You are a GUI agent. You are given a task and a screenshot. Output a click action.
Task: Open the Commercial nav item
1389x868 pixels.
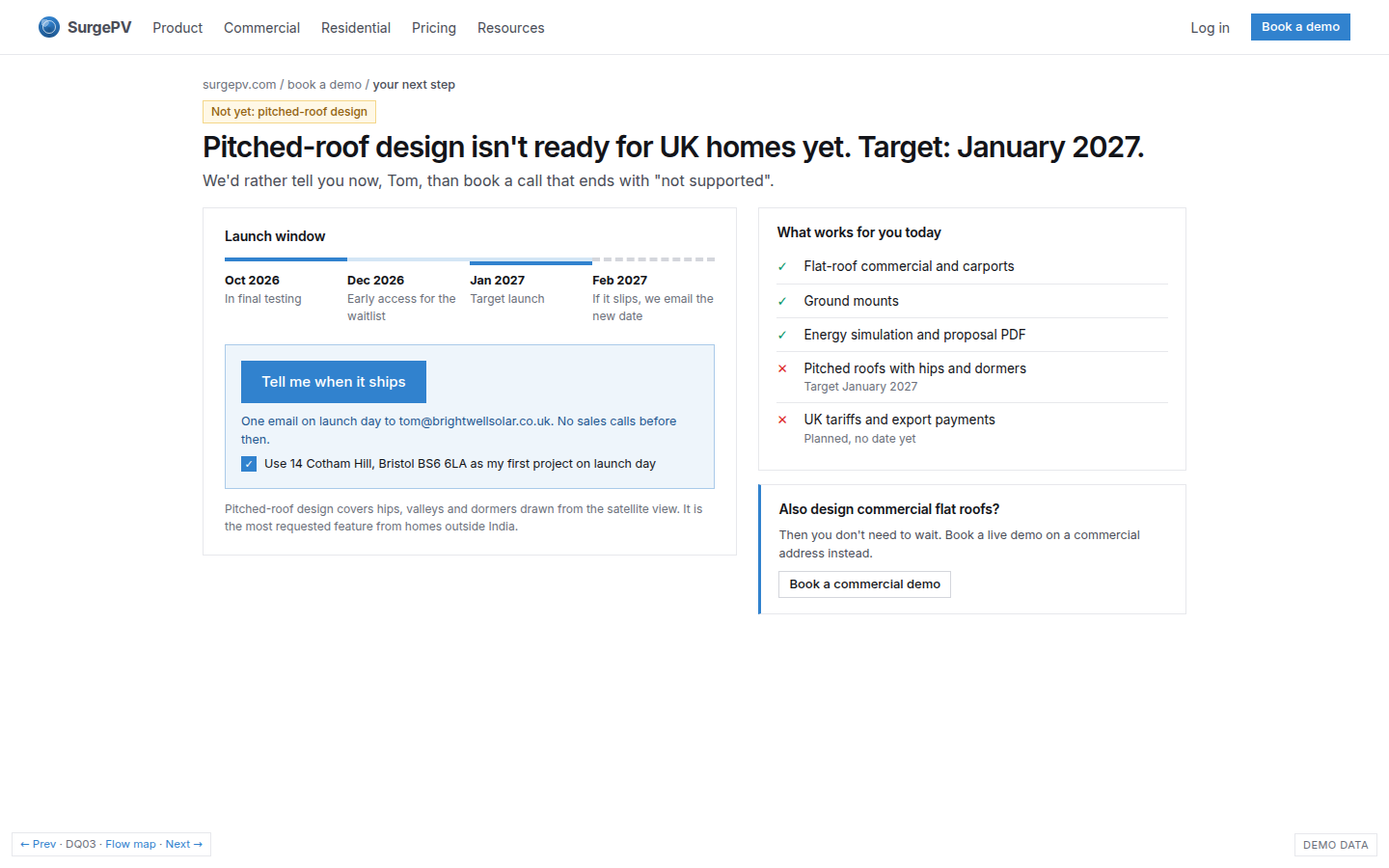coord(261,28)
